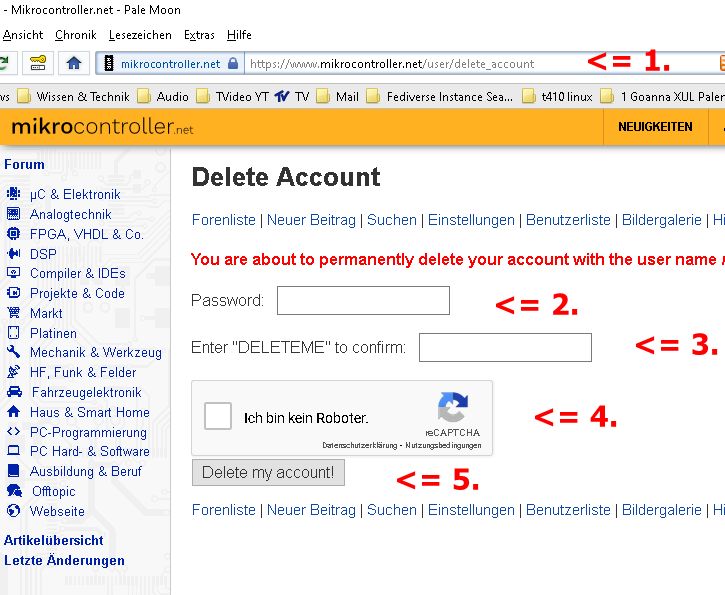
Task: Click the PC Hard- & Software laptop icon
Action: tap(14, 450)
